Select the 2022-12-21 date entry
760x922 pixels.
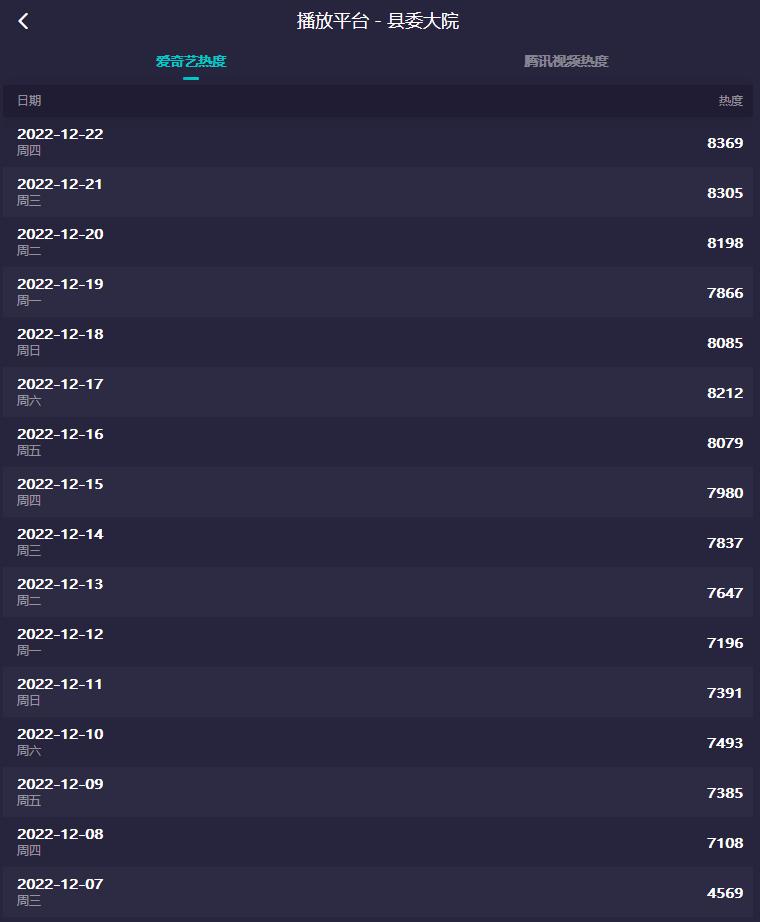click(60, 185)
